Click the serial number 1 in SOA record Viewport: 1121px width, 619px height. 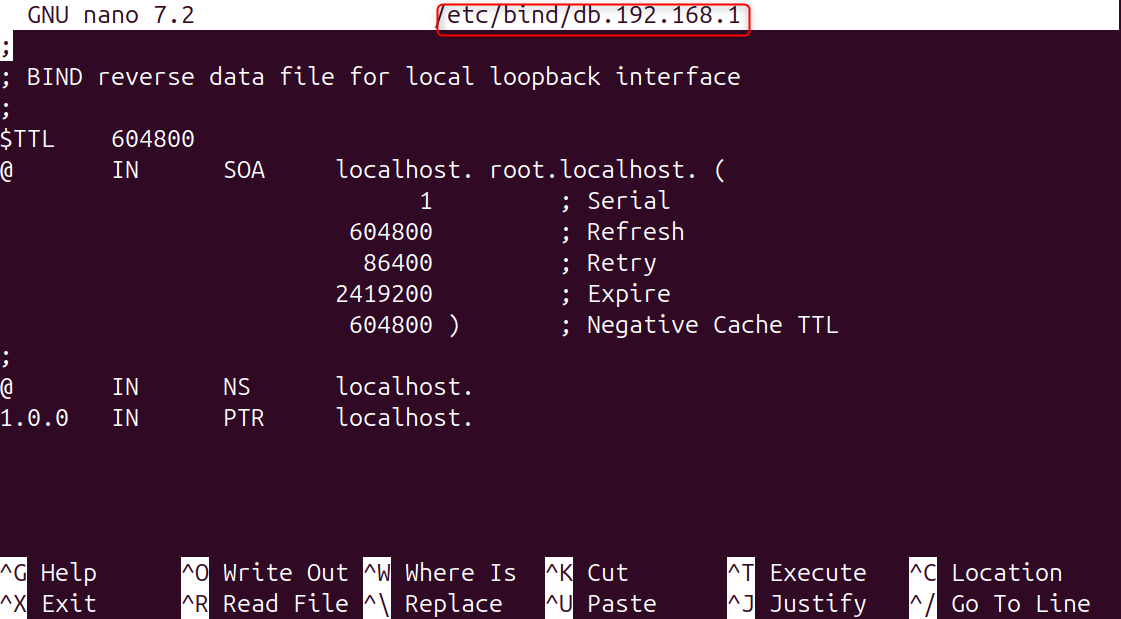tap(426, 201)
